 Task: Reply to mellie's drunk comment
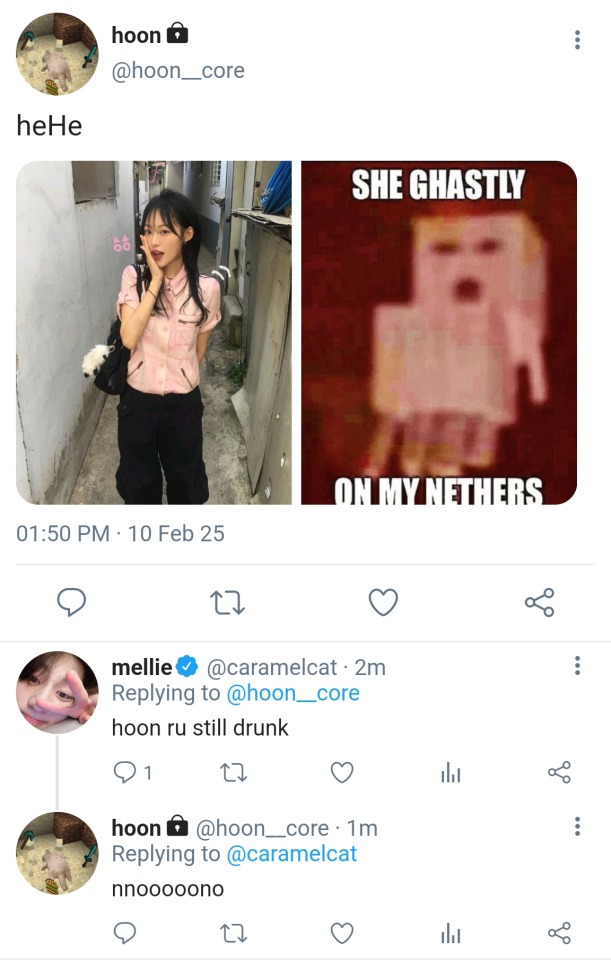(x=125, y=772)
